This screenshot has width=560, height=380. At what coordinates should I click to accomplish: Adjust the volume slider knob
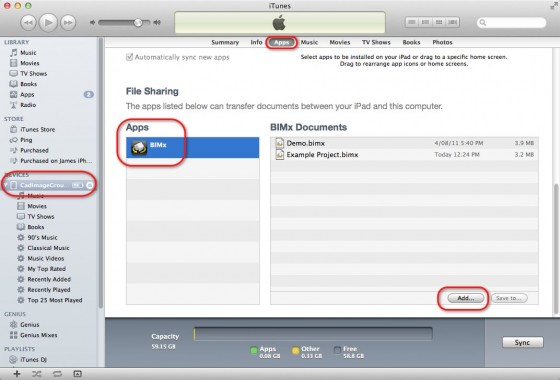point(138,22)
